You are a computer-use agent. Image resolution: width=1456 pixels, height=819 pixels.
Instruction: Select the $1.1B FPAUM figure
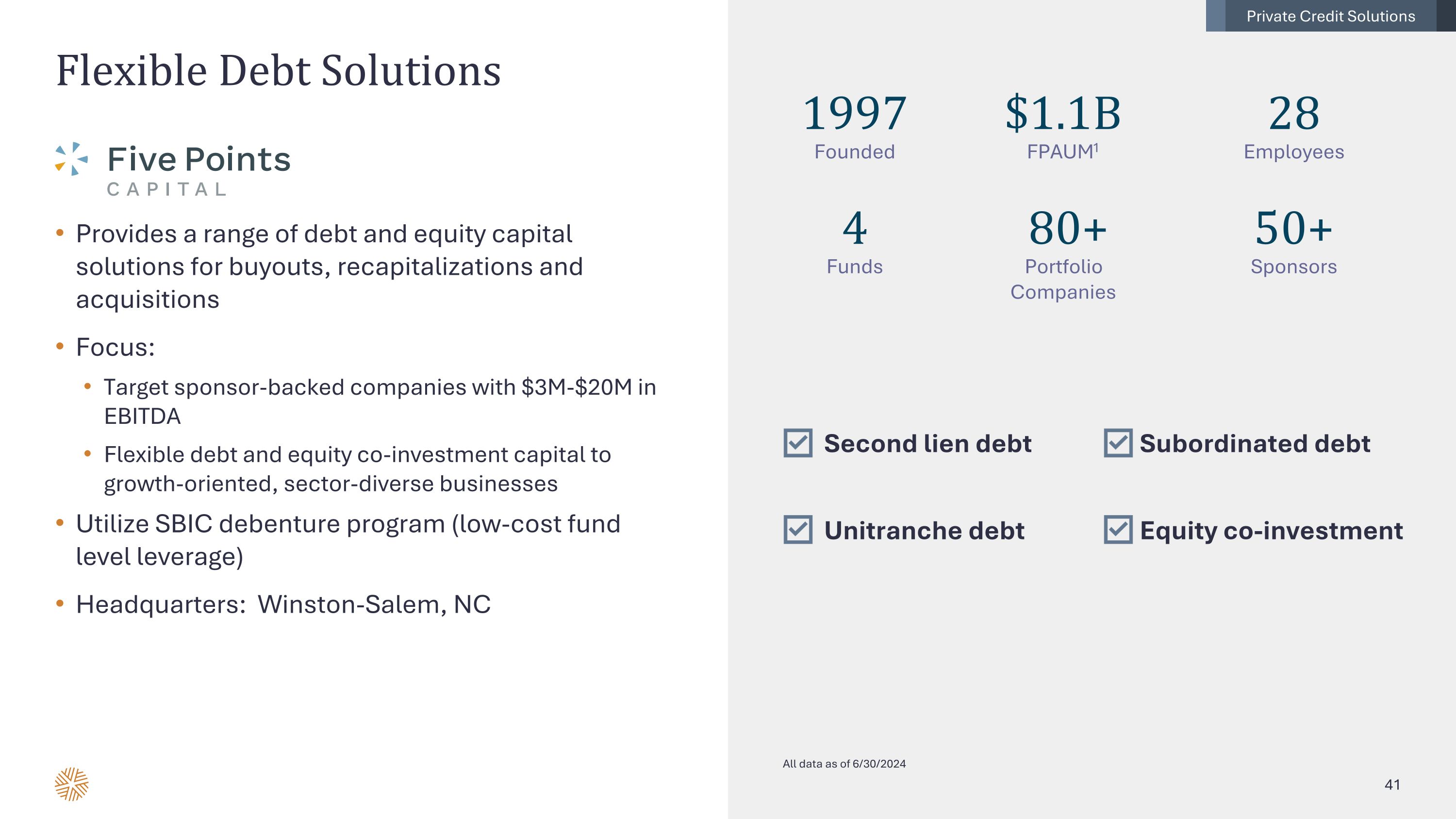pos(1062,114)
